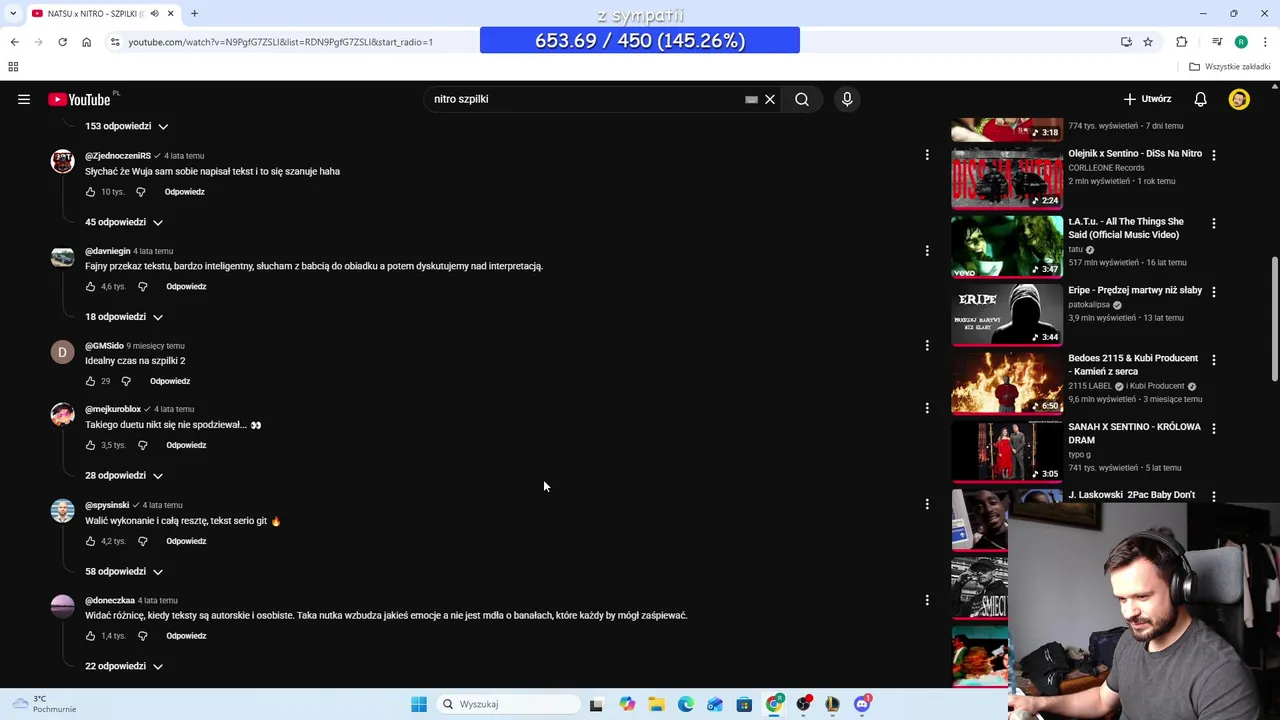Click the taskbar Wyszukaj search box
Viewport: 1280px width, 720px height.
point(508,704)
